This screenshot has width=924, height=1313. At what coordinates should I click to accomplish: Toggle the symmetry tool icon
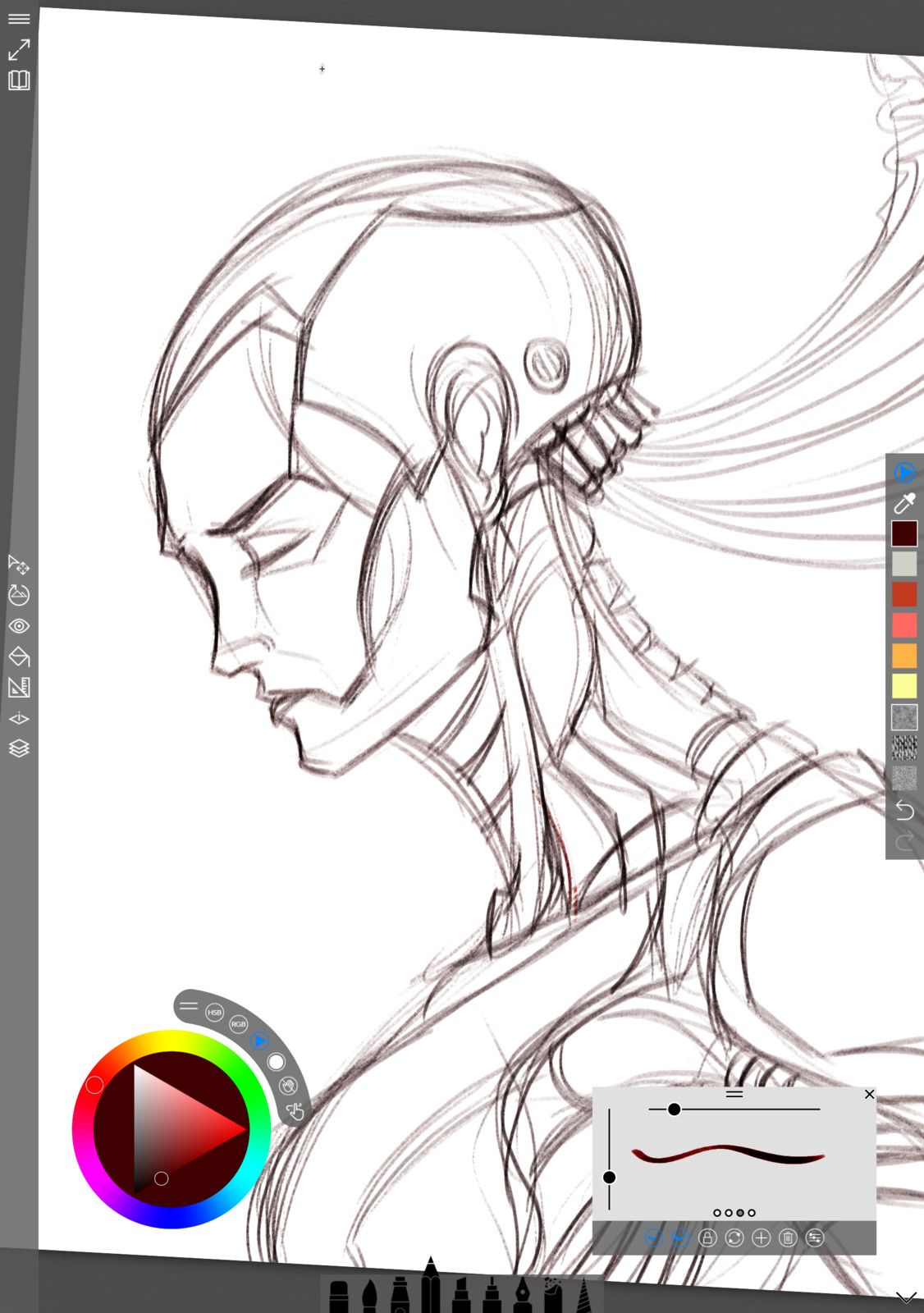(19, 718)
